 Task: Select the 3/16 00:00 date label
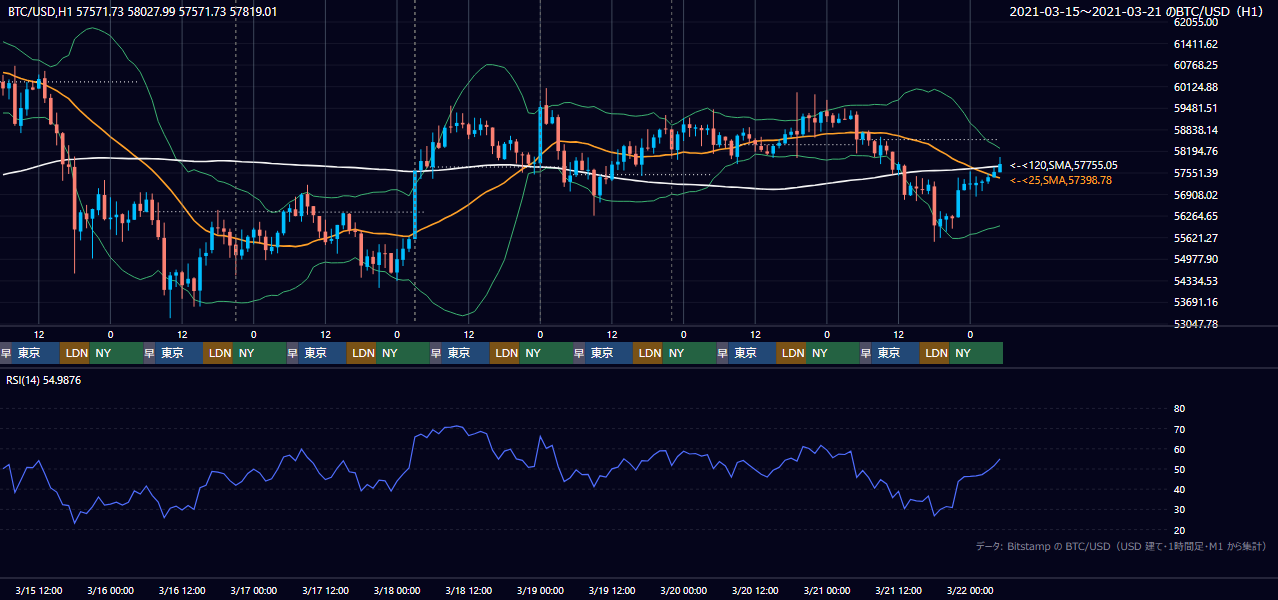pos(110,590)
